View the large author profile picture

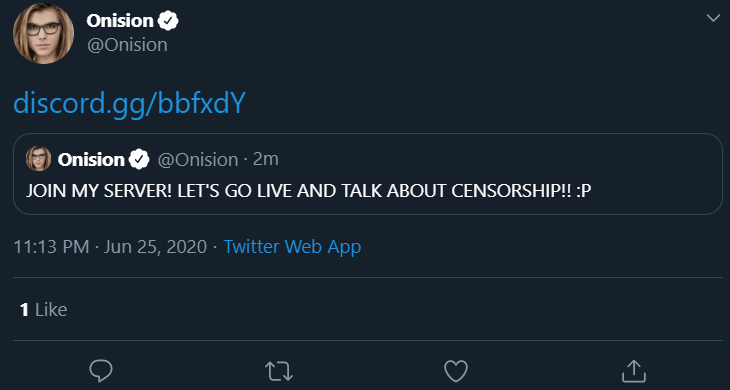(43, 33)
